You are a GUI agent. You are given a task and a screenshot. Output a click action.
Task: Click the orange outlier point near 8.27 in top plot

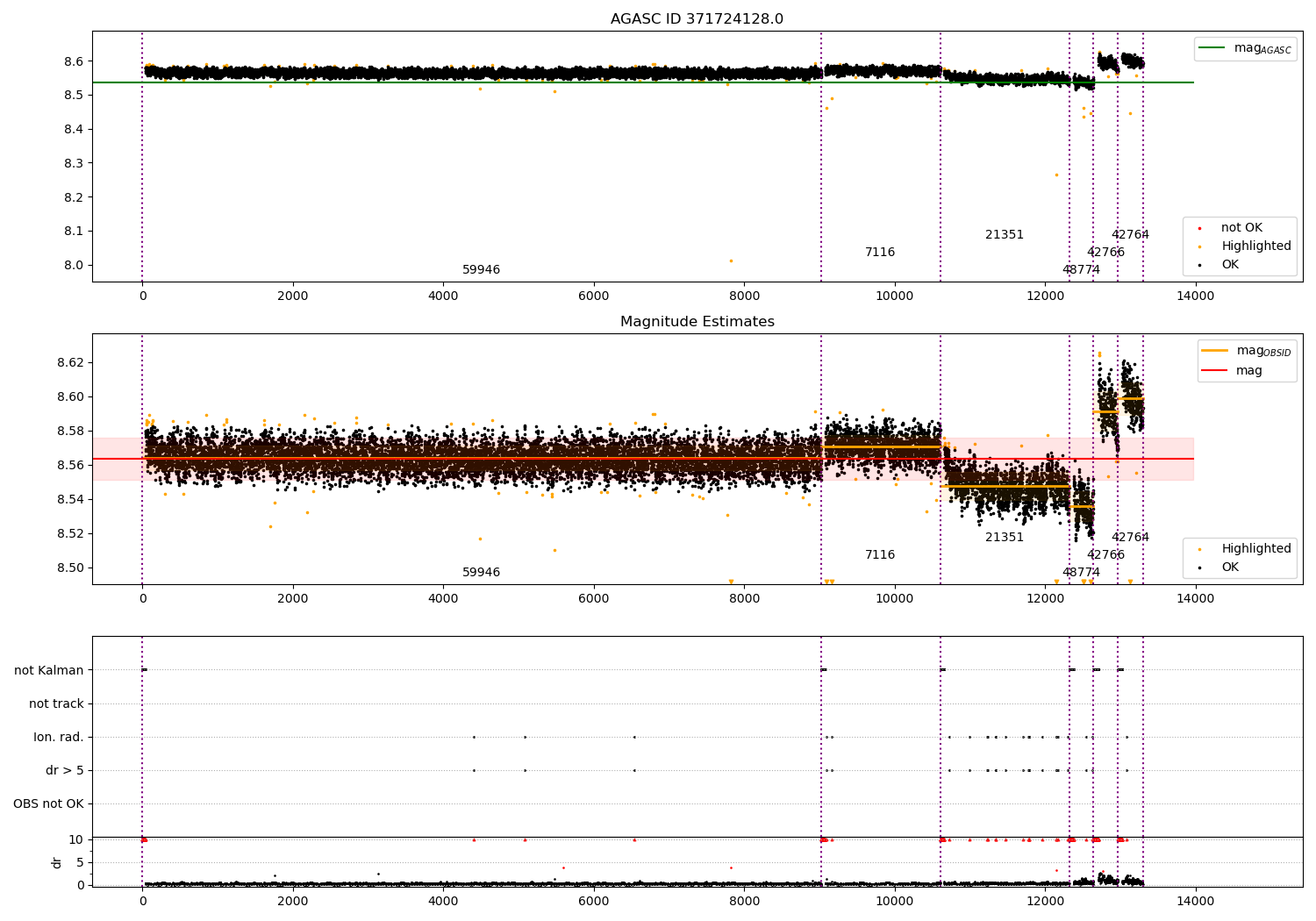(1056, 175)
